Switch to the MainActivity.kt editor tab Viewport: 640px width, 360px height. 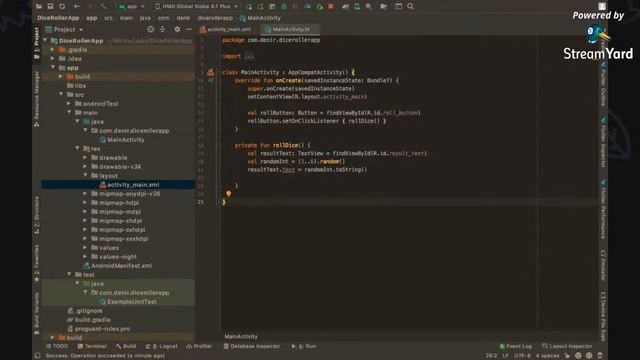click(291, 29)
